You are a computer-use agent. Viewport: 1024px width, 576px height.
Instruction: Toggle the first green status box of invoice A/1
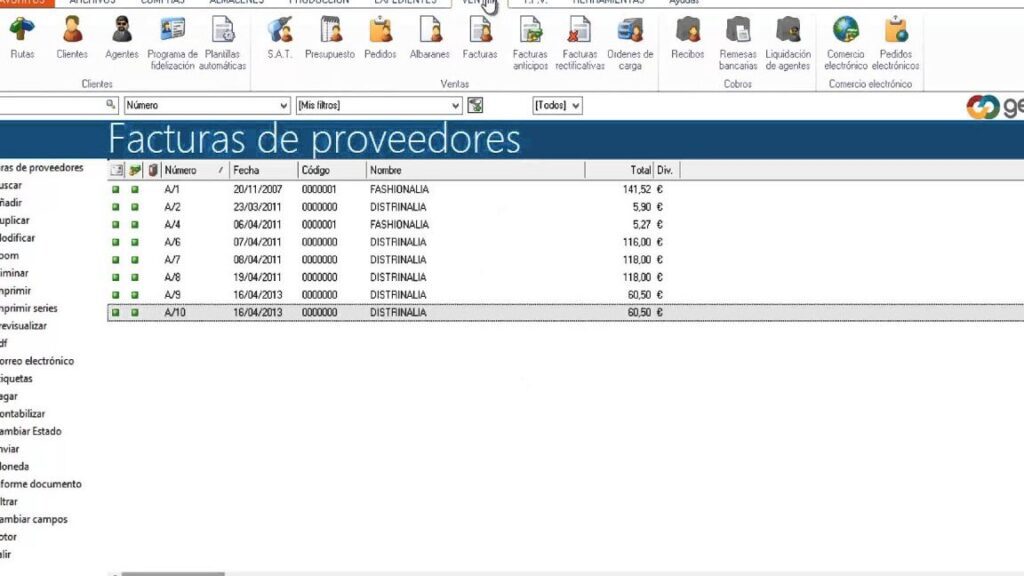pyautogui.click(x=116, y=189)
